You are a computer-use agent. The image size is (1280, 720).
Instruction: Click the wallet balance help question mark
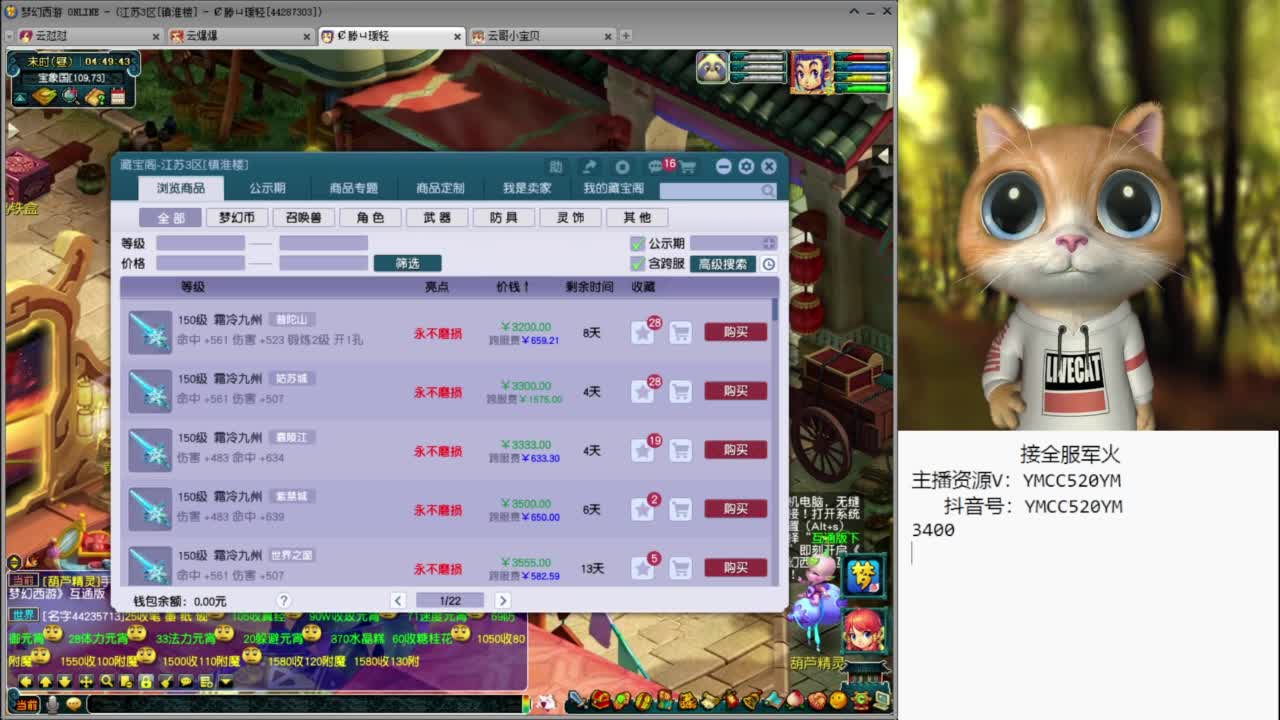point(284,601)
